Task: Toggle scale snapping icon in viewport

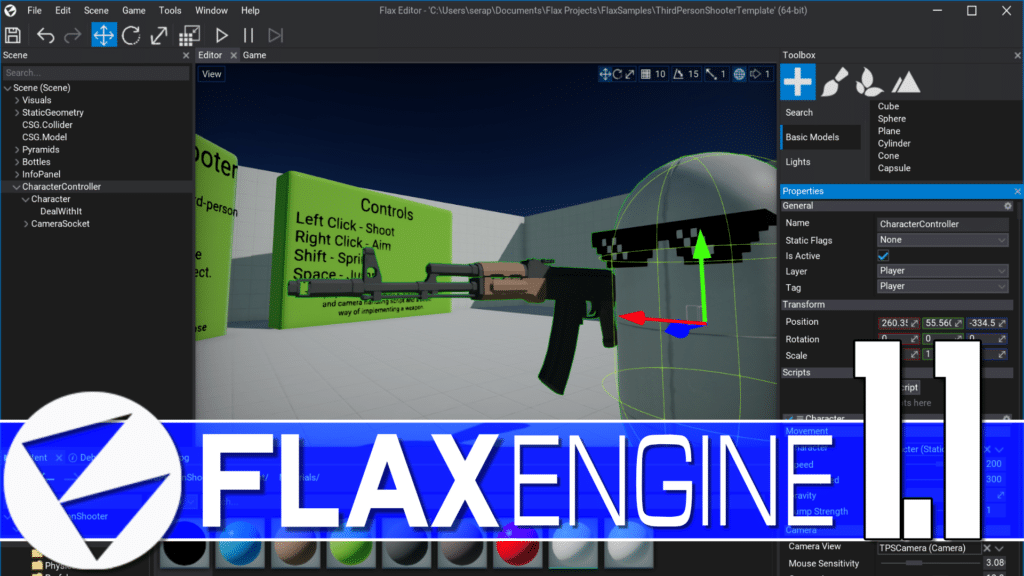Action: 711,74
